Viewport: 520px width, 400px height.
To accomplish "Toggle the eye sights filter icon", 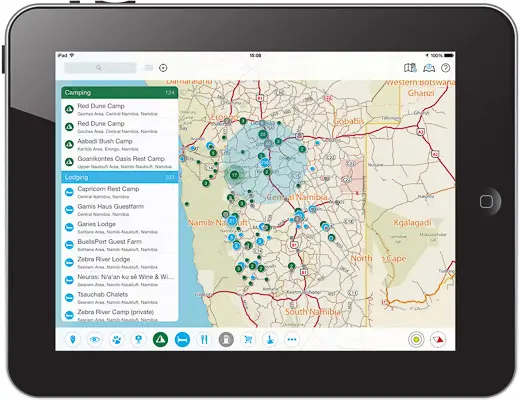I will [x=95, y=339].
